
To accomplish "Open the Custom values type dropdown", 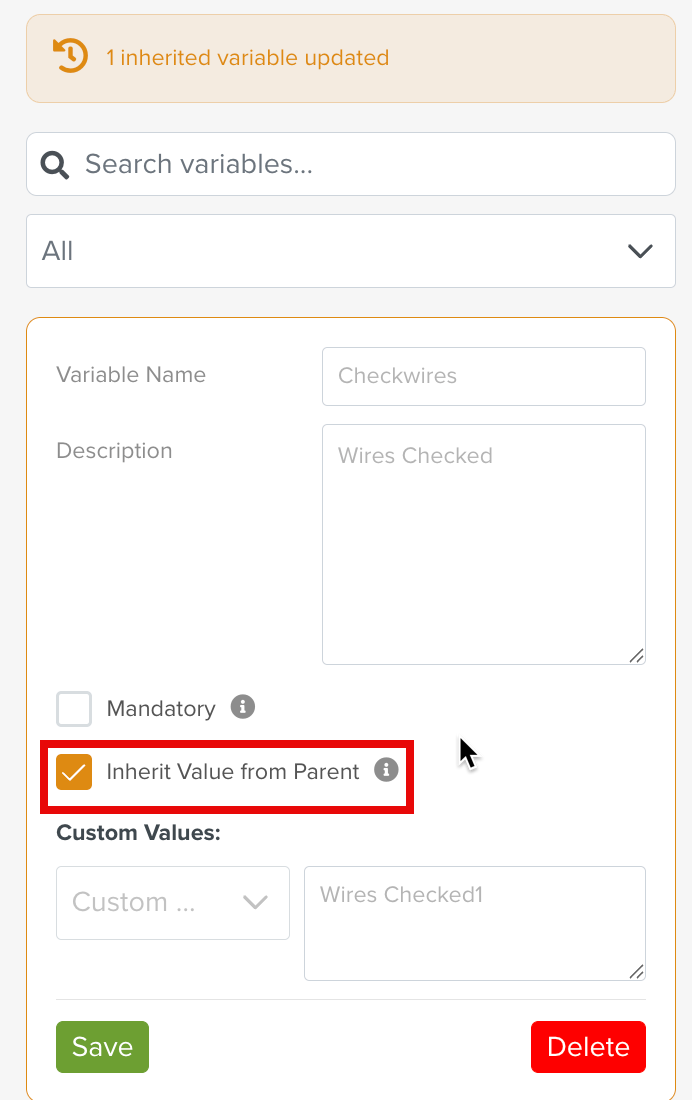I will 172,903.
